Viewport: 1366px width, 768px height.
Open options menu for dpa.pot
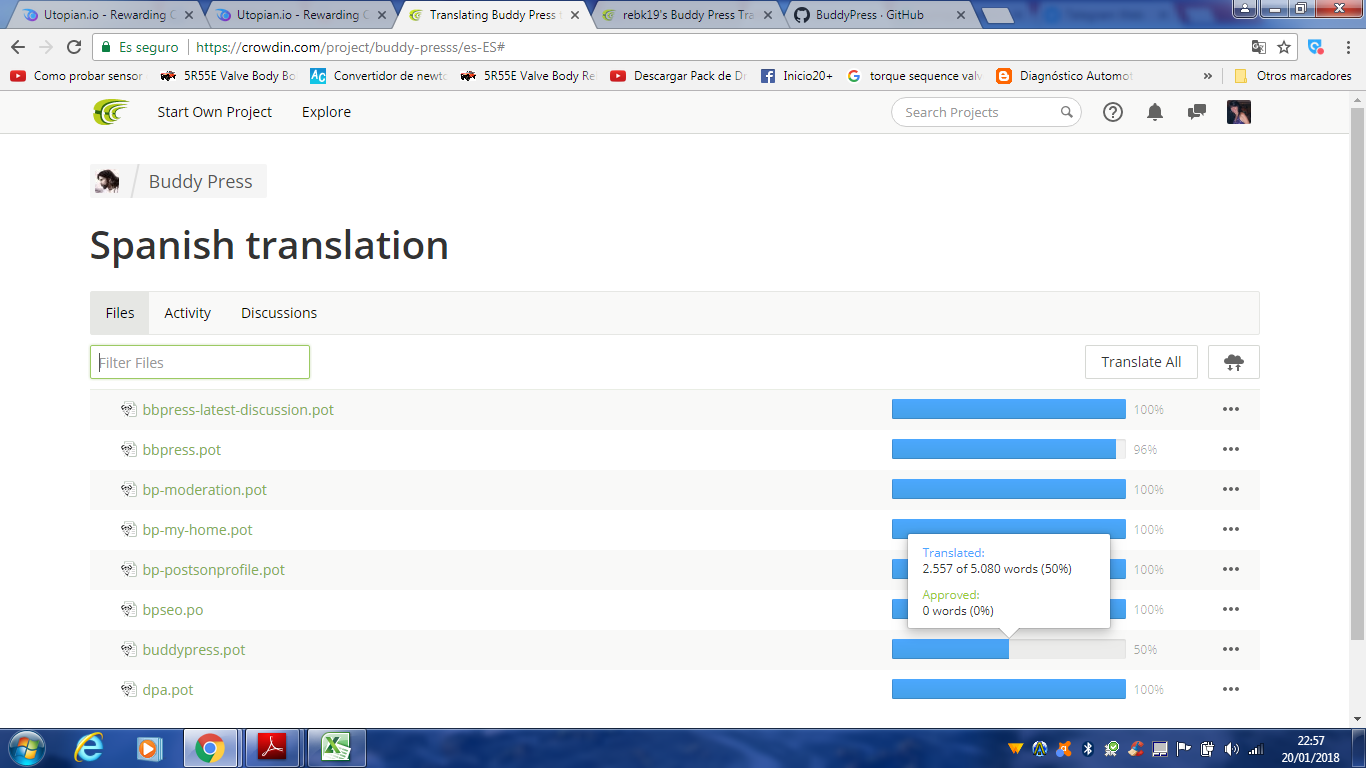click(1231, 689)
